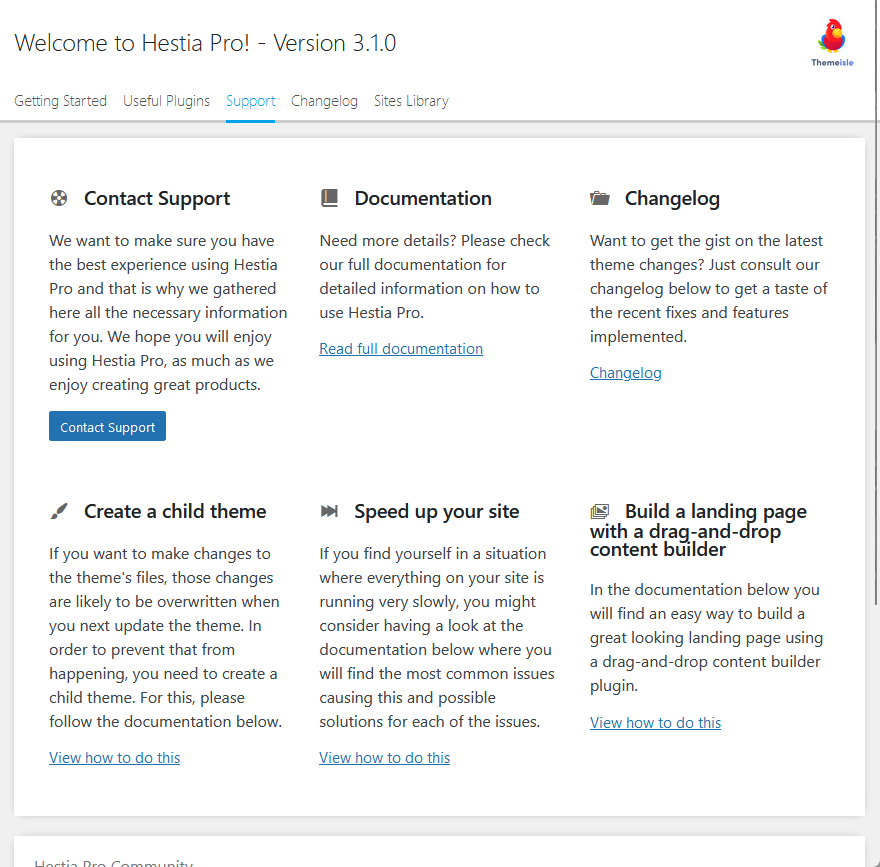Click the Documentation heading text

(x=423, y=198)
